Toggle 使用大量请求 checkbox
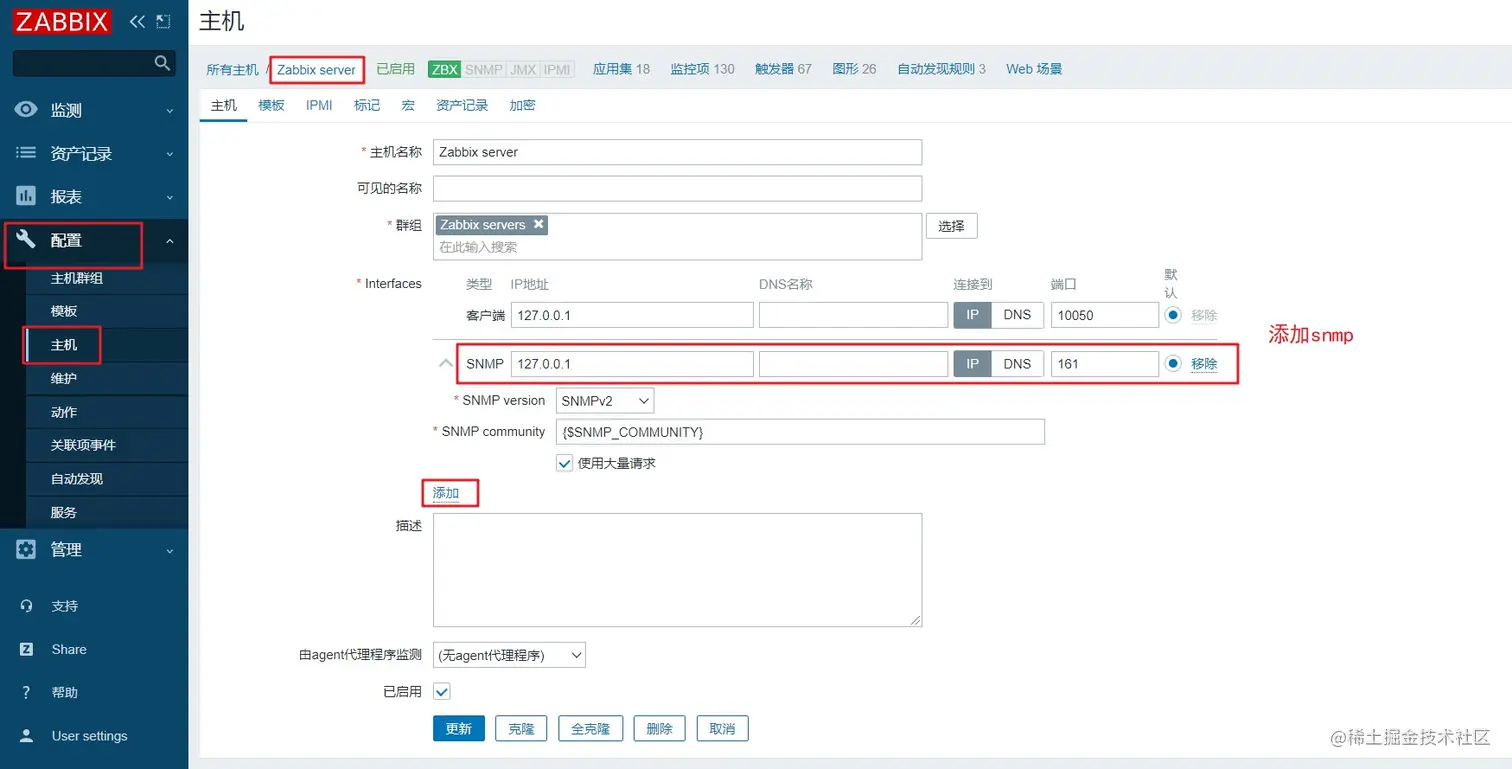Viewport: 1512px width, 769px height. (564, 463)
